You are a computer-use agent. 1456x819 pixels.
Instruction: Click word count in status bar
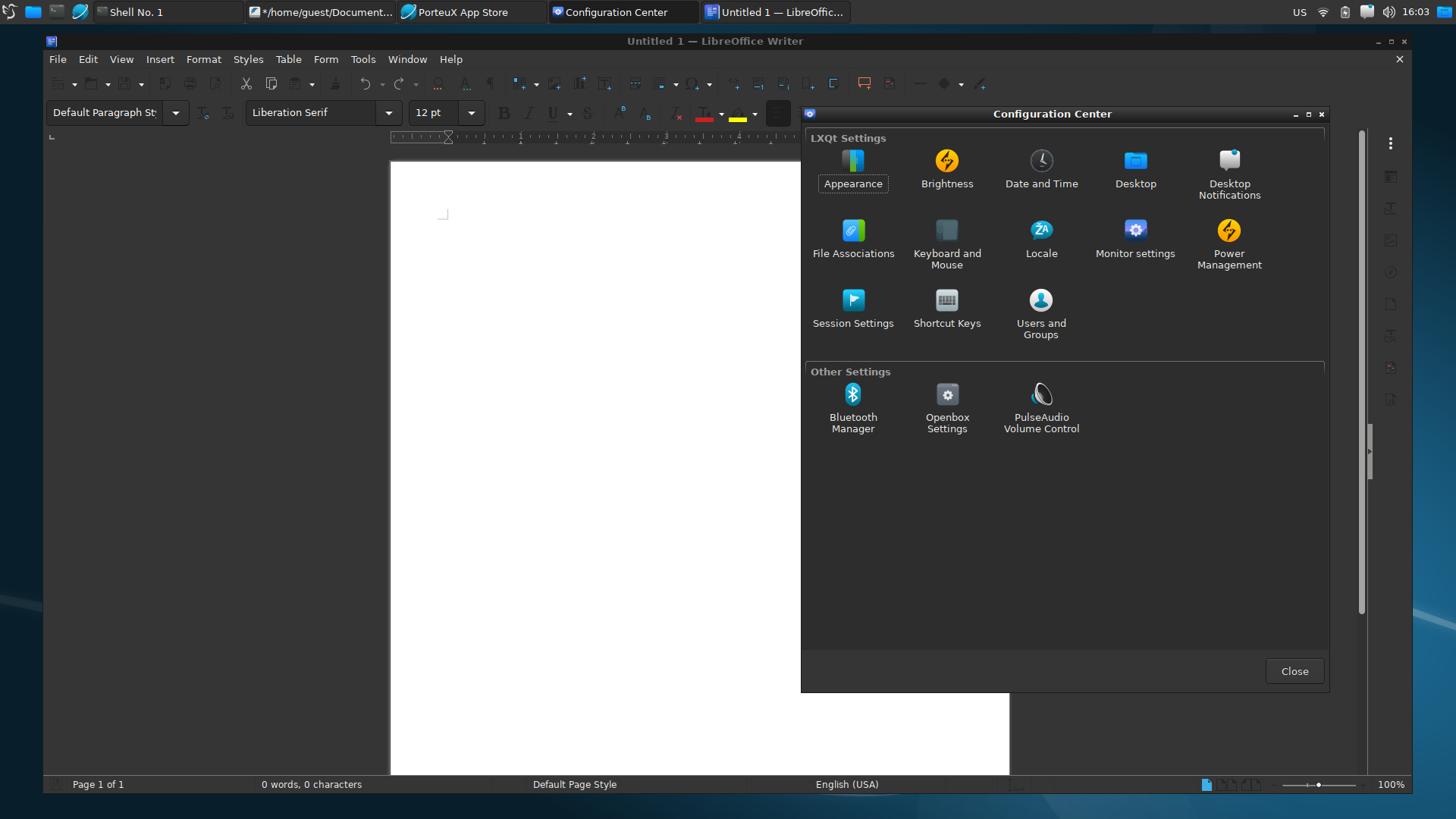tap(312, 785)
